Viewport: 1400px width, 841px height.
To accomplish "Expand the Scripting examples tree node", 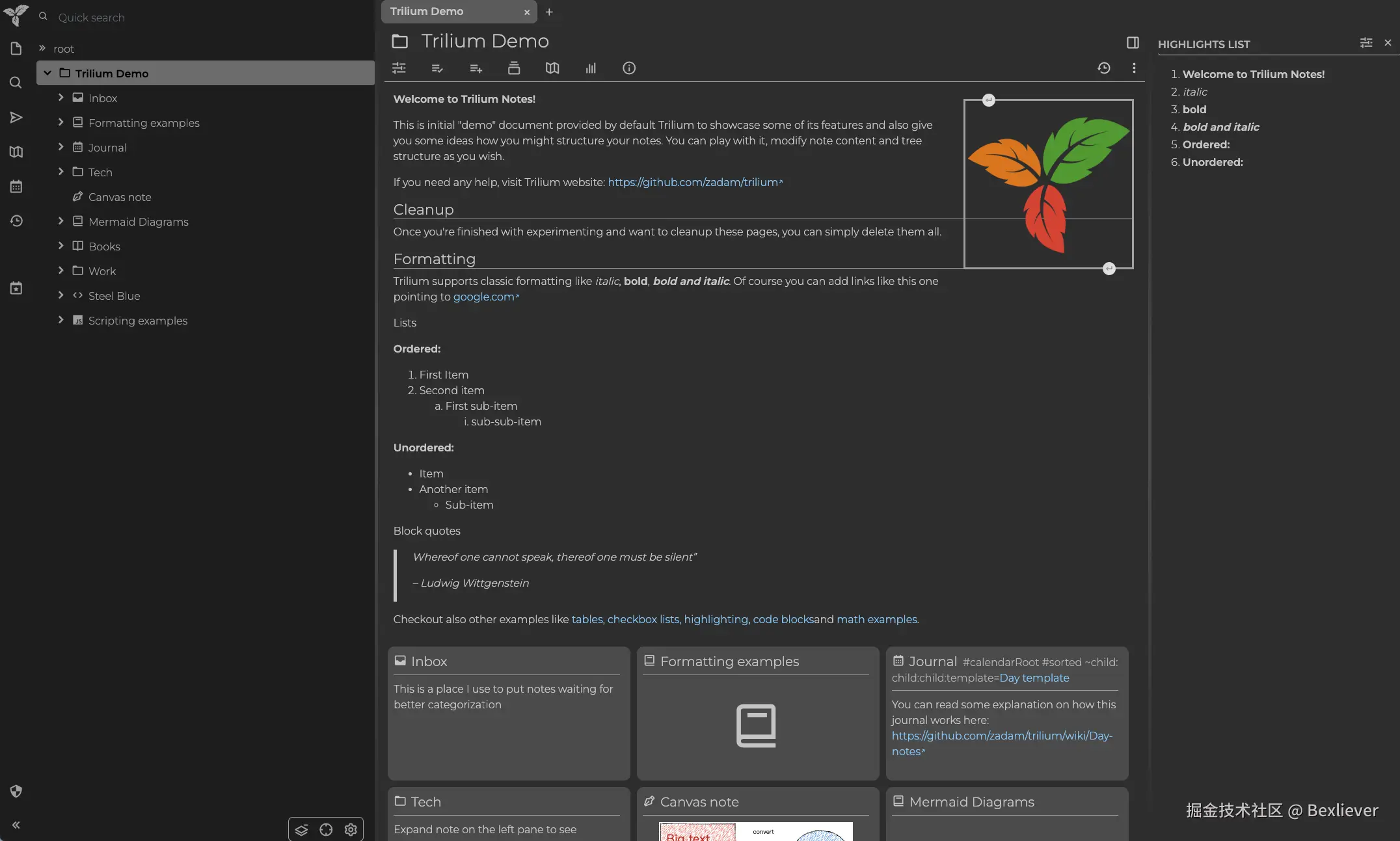I will pos(61,320).
